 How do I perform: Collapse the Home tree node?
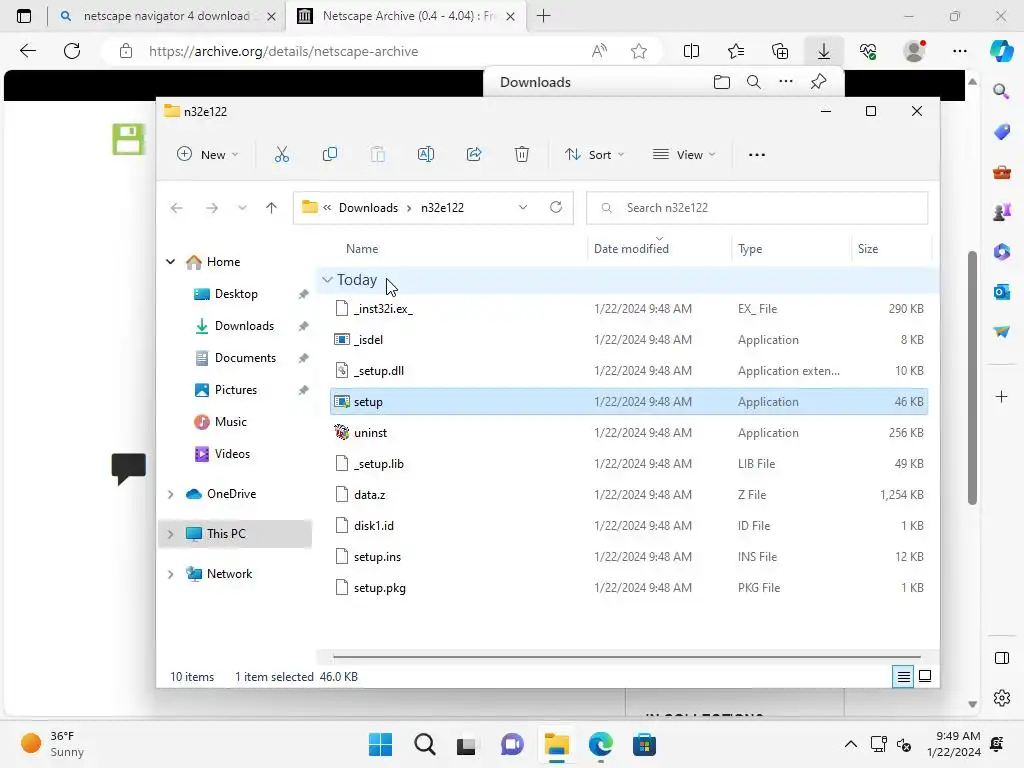click(x=170, y=262)
